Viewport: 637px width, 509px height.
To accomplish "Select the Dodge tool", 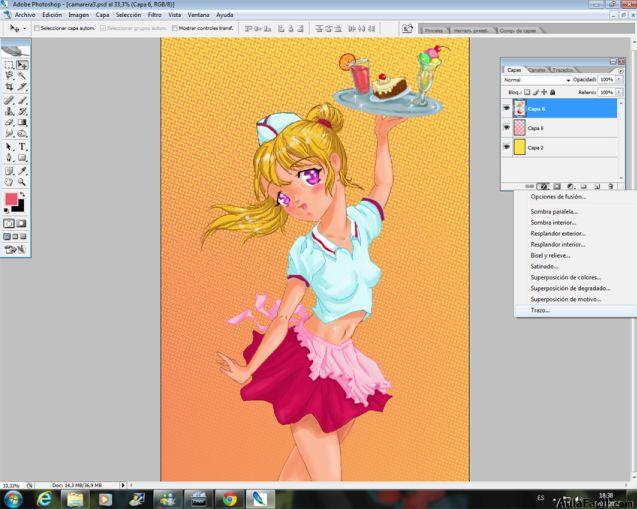I will tap(22, 133).
